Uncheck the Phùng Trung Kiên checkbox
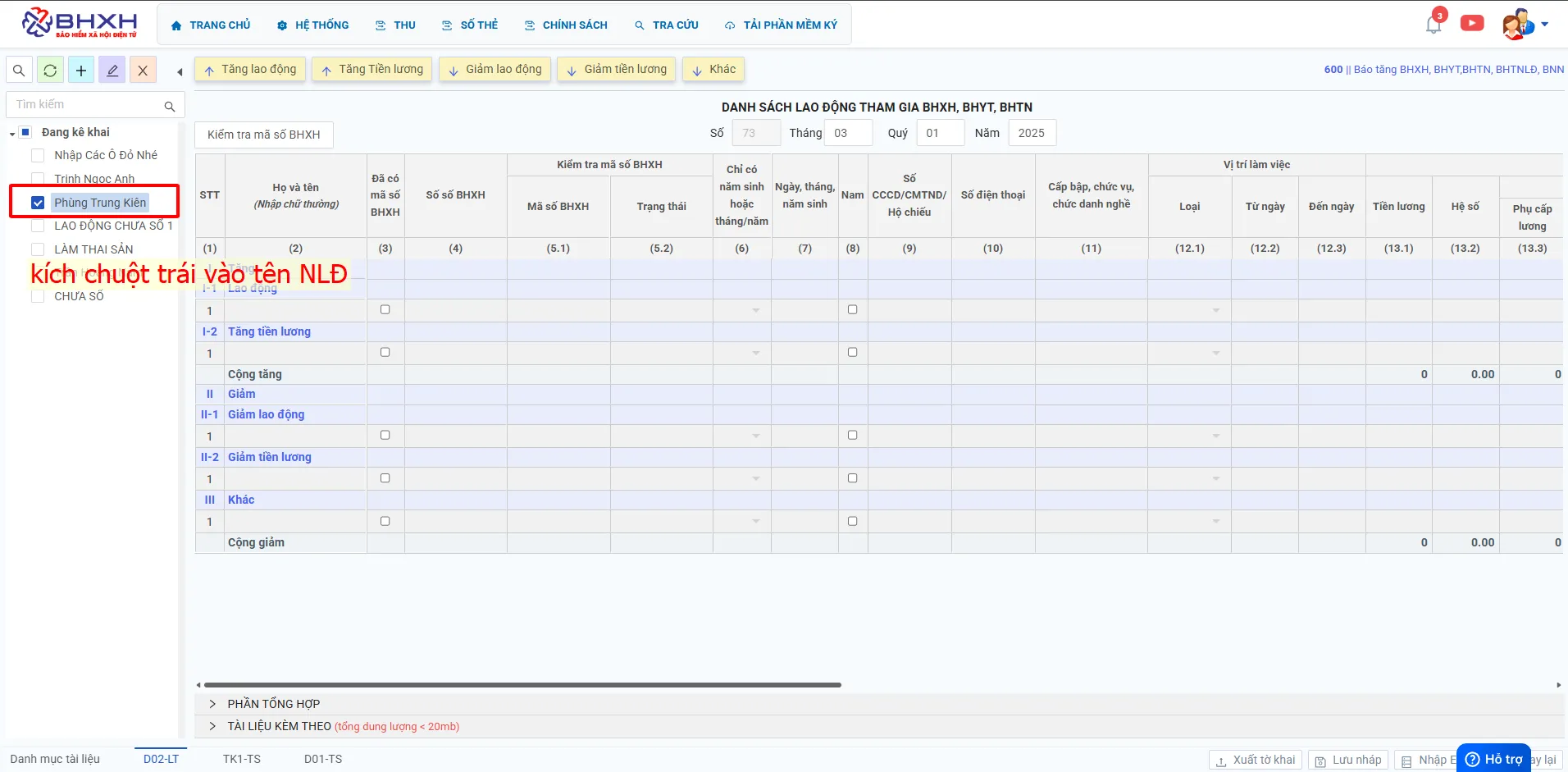This screenshot has width=1568, height=772. pyautogui.click(x=38, y=203)
